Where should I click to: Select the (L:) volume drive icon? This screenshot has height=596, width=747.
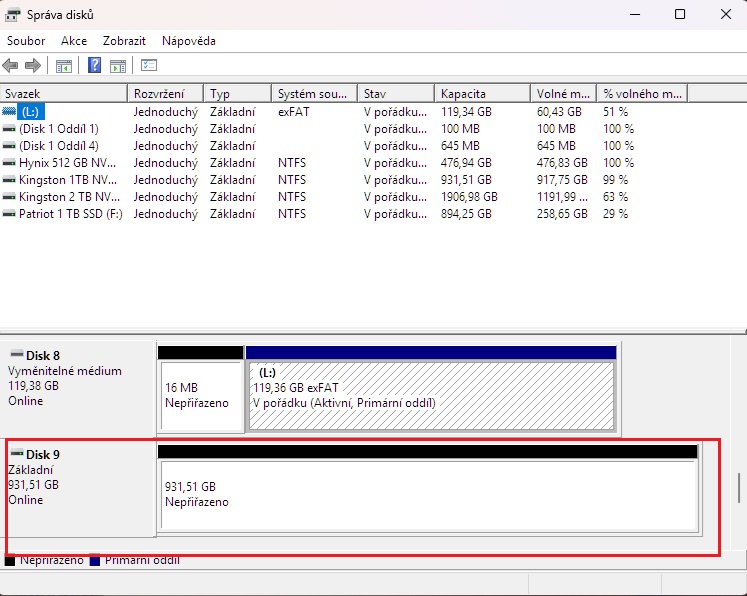click(x=9, y=111)
